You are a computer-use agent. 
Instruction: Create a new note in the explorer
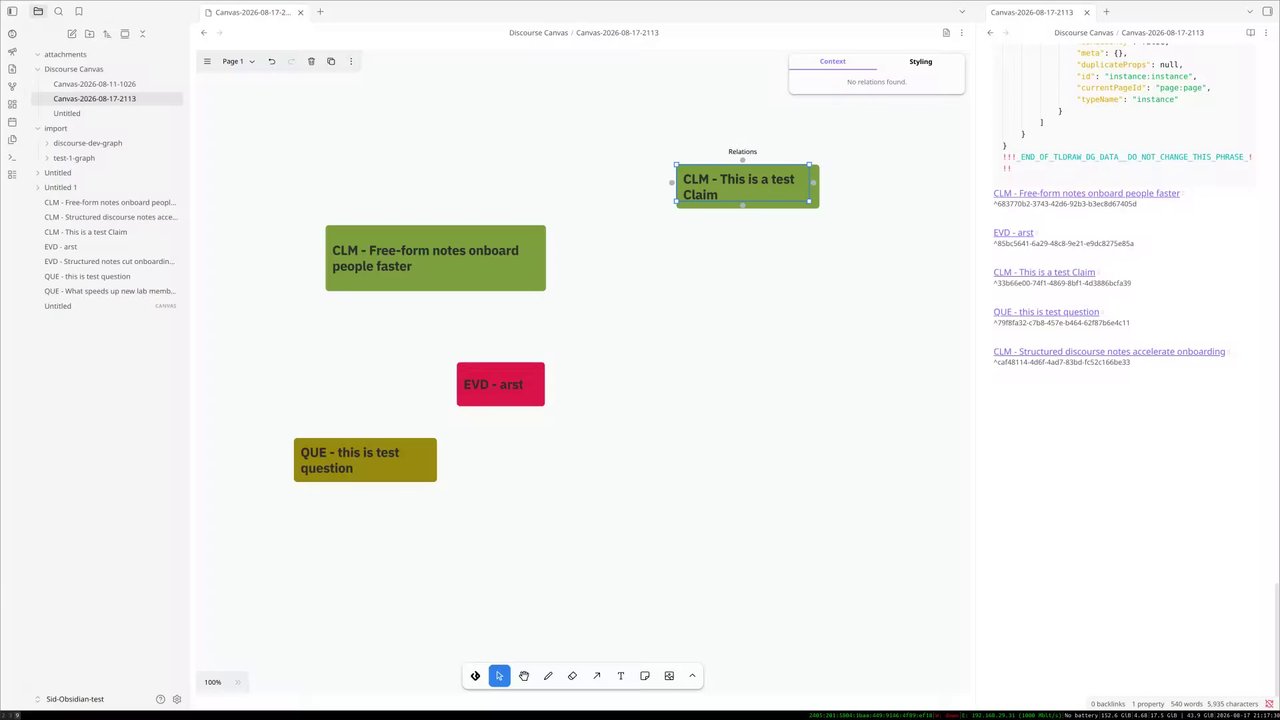[72, 34]
